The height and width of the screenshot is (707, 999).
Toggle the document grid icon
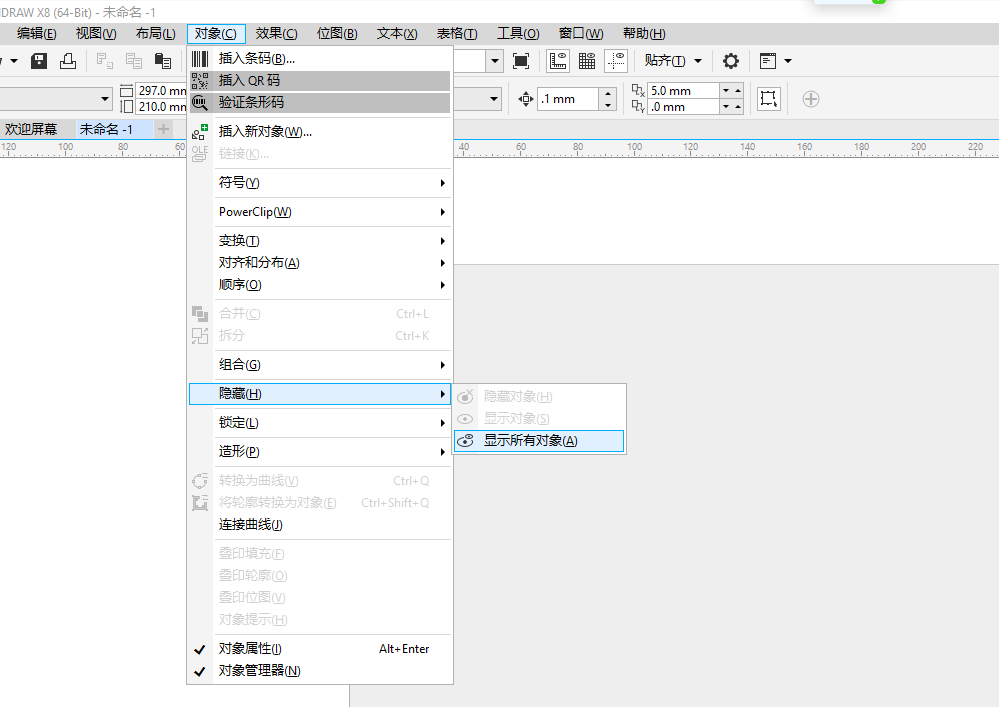point(586,60)
